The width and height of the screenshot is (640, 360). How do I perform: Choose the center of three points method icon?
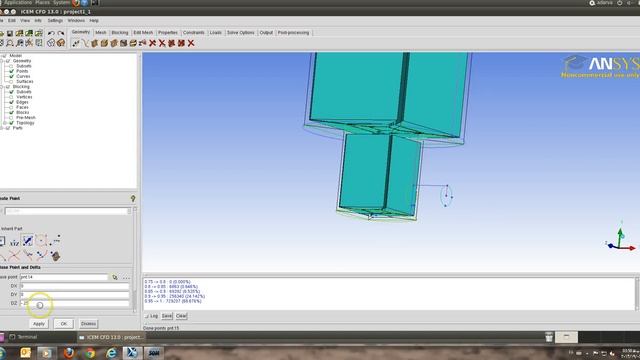41,241
